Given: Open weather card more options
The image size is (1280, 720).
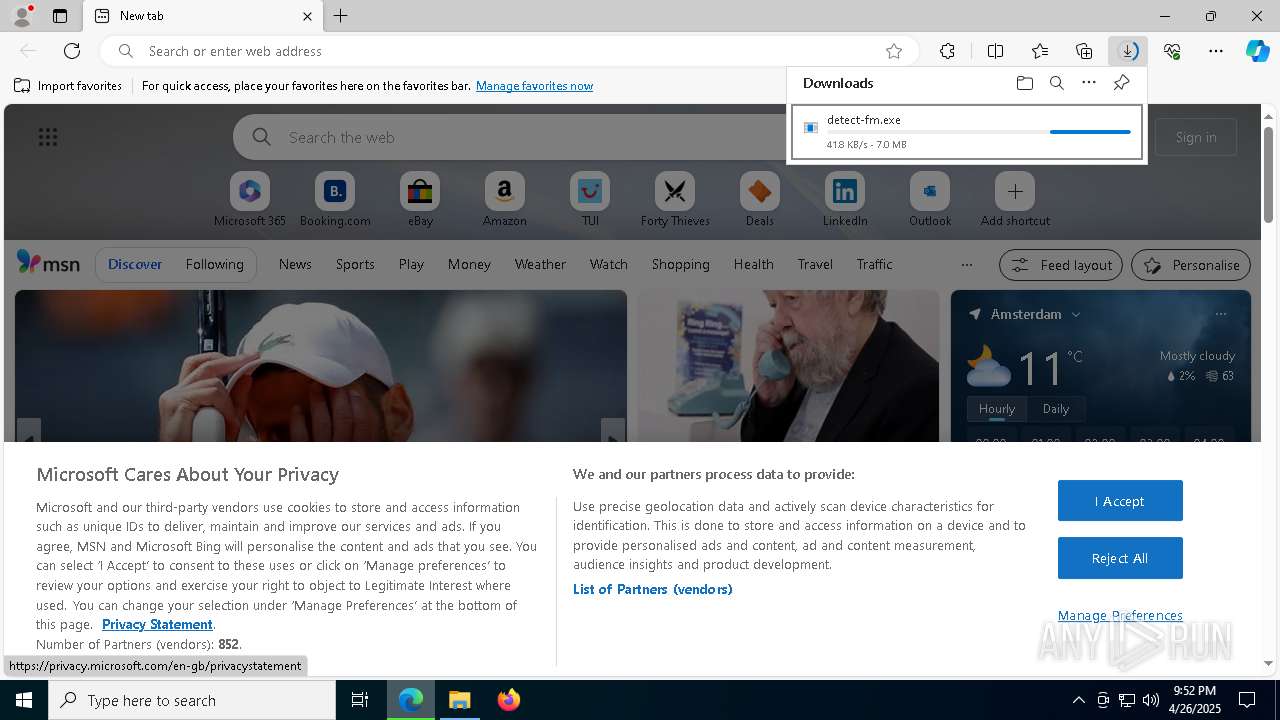Looking at the screenshot, I should coord(1221,314).
